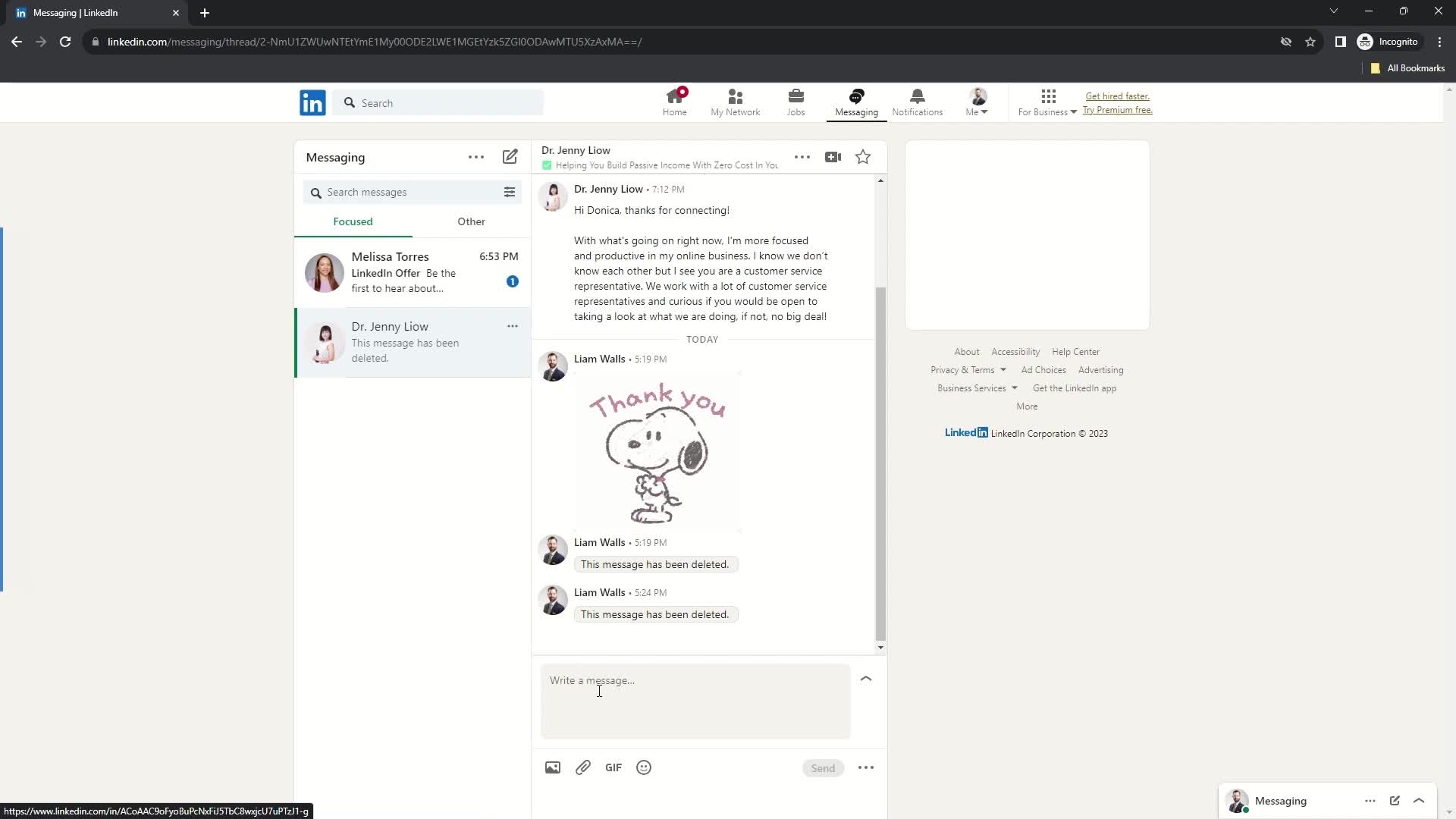Open options in the bottom Messaging bar
This screenshot has width=1456, height=819.
1370,801
